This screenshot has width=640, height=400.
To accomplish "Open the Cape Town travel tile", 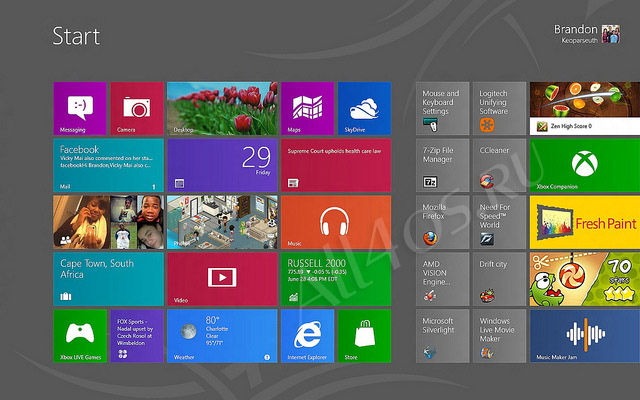I will point(109,279).
